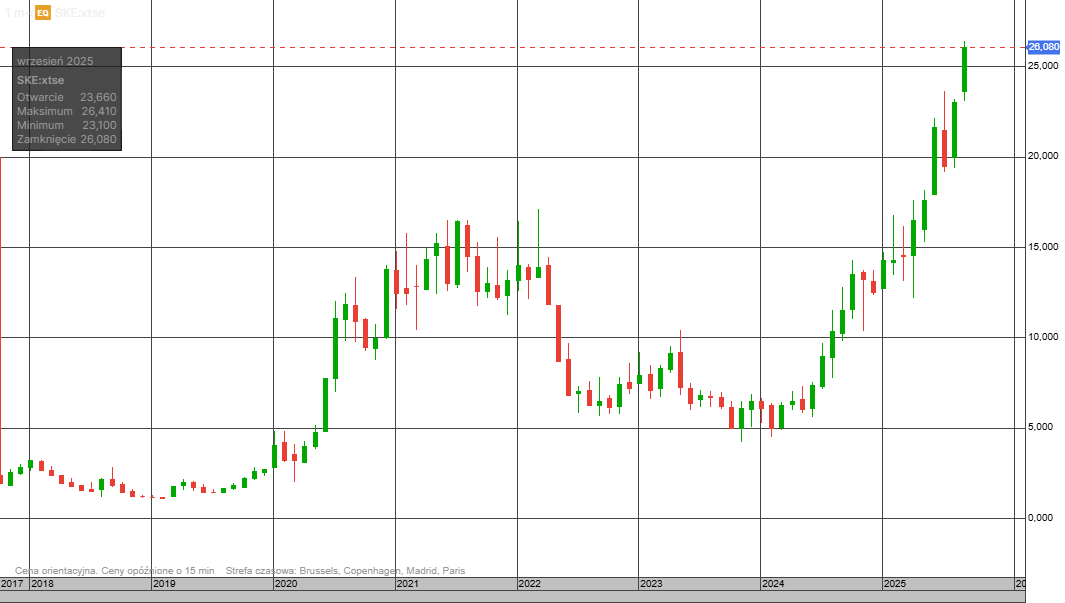The width and height of the screenshot is (1065, 603).
Task: Click the 2019 label on the time axis
Action: [x=164, y=583]
